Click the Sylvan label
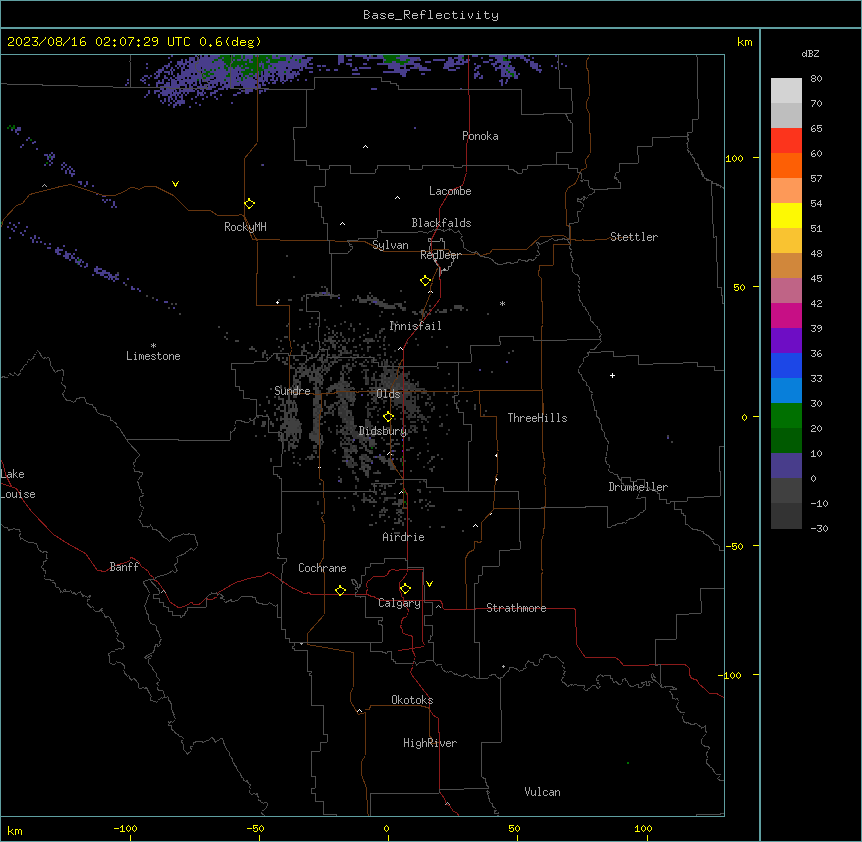This screenshot has width=862, height=842. pyautogui.click(x=390, y=245)
